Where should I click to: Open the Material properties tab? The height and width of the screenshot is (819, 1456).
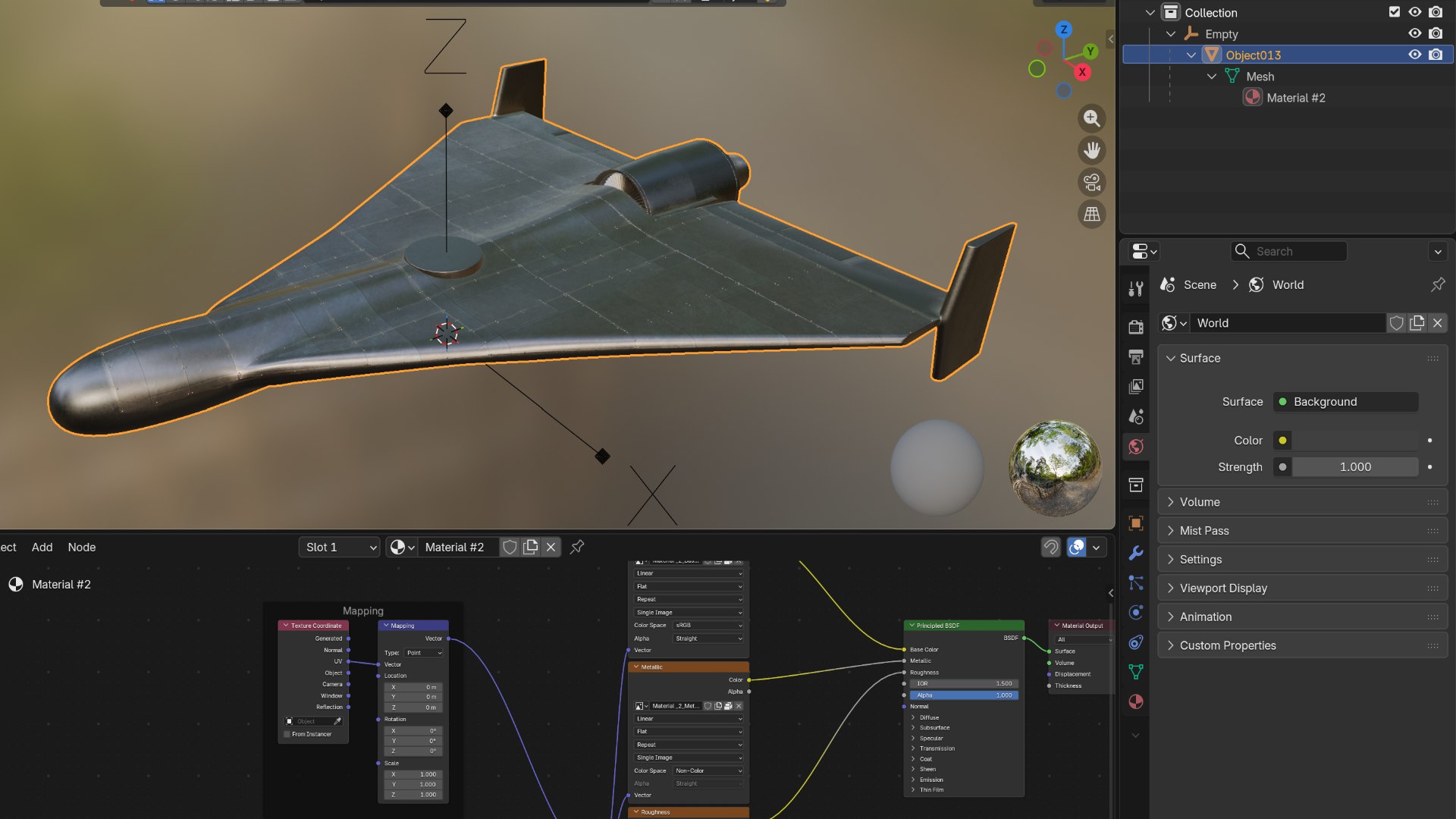click(x=1136, y=701)
